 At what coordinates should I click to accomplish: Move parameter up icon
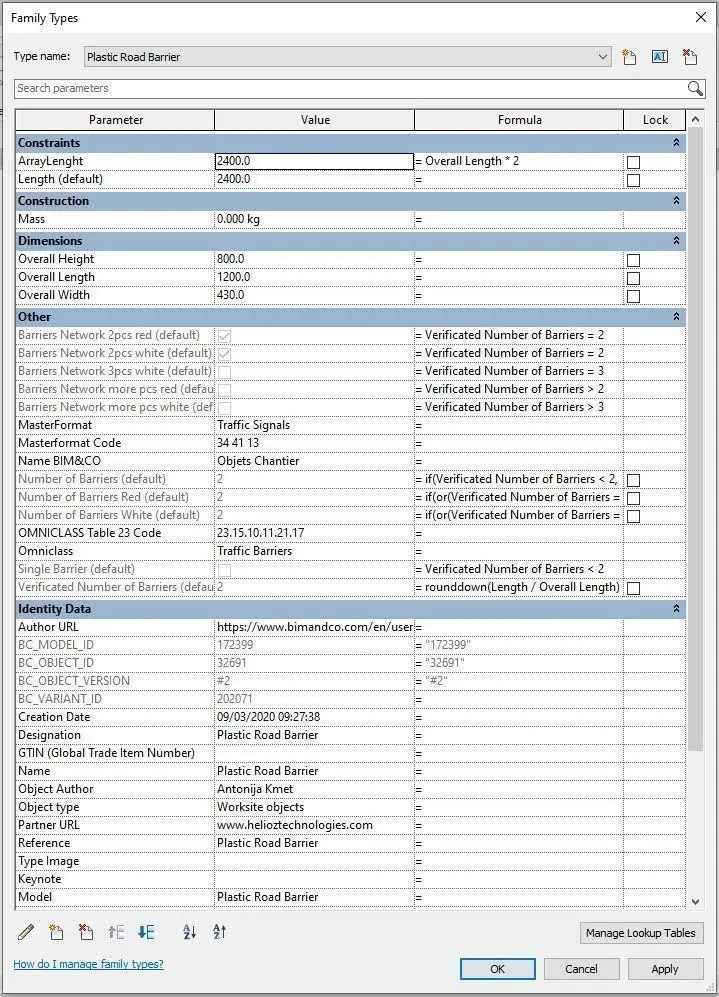click(116, 932)
